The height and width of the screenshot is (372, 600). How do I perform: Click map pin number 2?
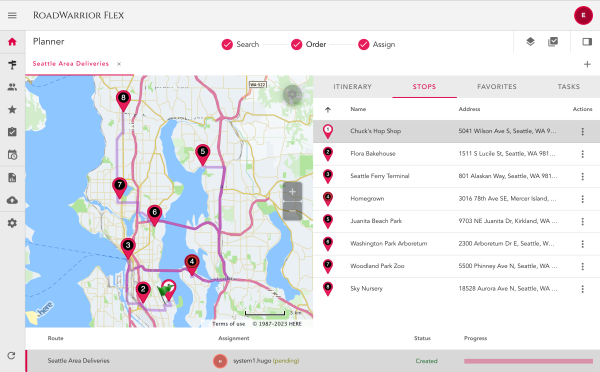tap(143, 292)
